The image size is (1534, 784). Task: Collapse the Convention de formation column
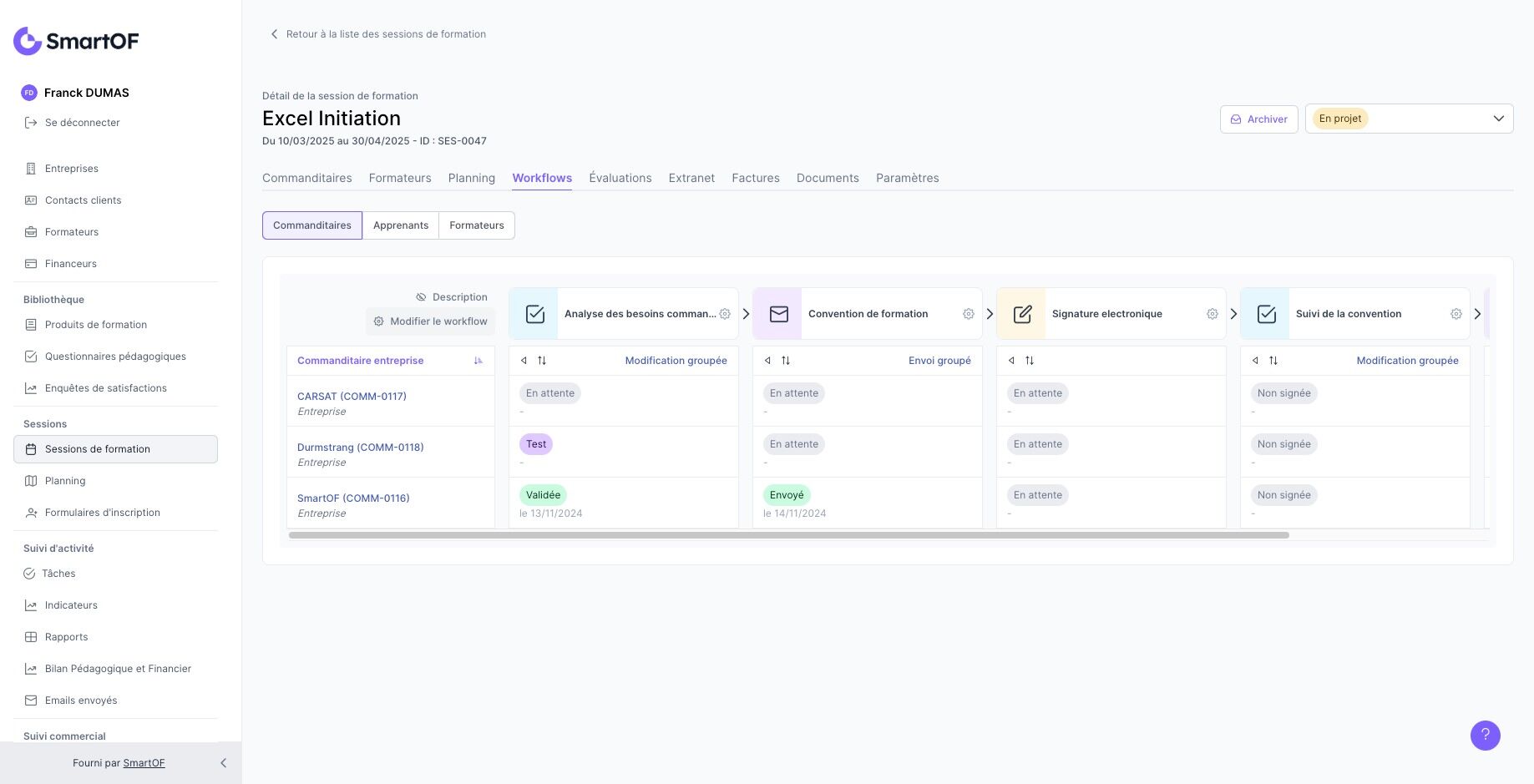(767, 361)
